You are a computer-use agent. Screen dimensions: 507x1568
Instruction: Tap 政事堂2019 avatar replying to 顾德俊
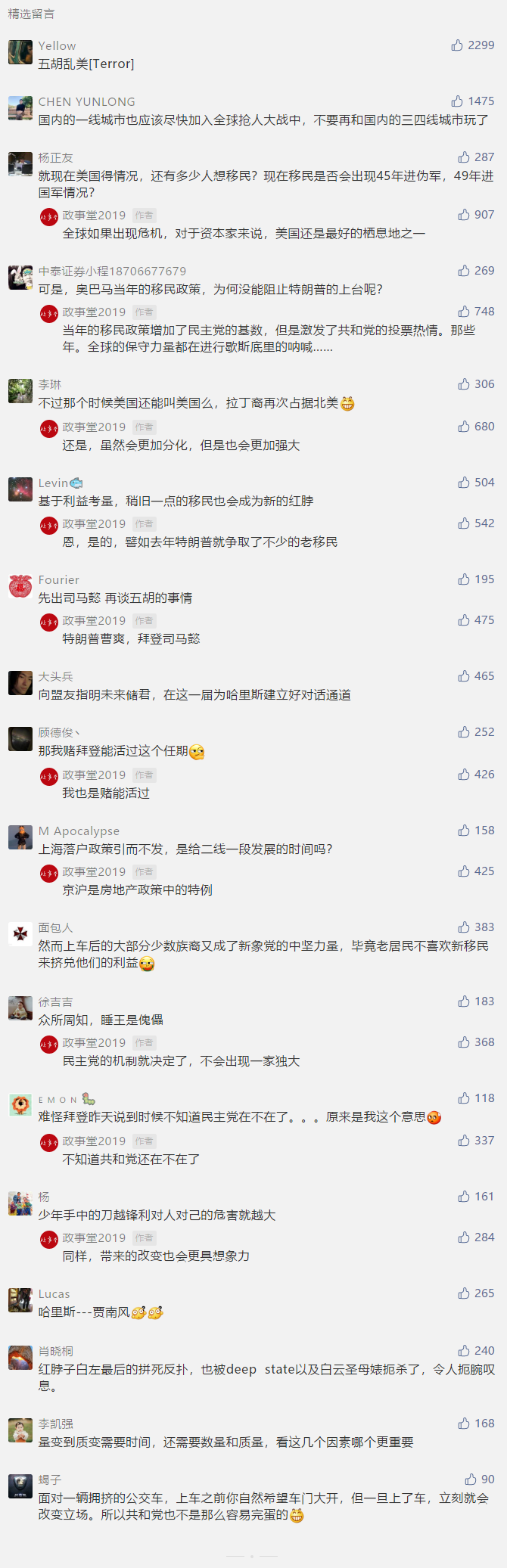[x=49, y=777]
